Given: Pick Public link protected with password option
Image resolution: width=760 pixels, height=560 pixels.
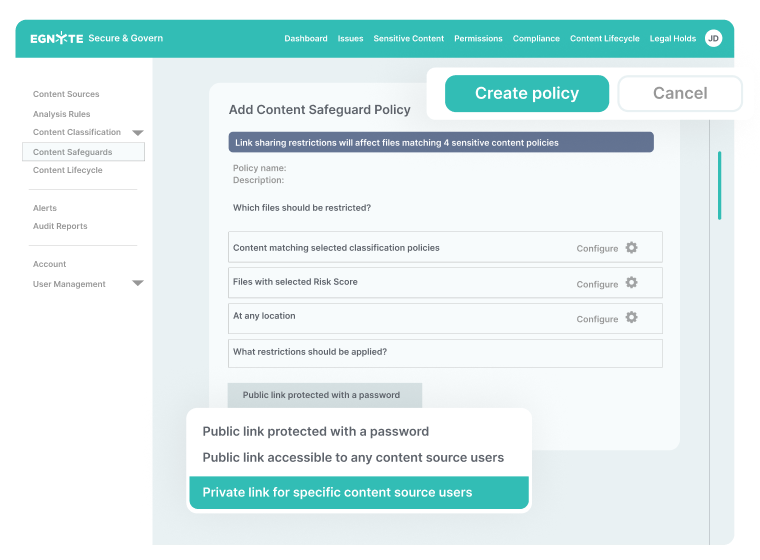Looking at the screenshot, I should tap(316, 432).
